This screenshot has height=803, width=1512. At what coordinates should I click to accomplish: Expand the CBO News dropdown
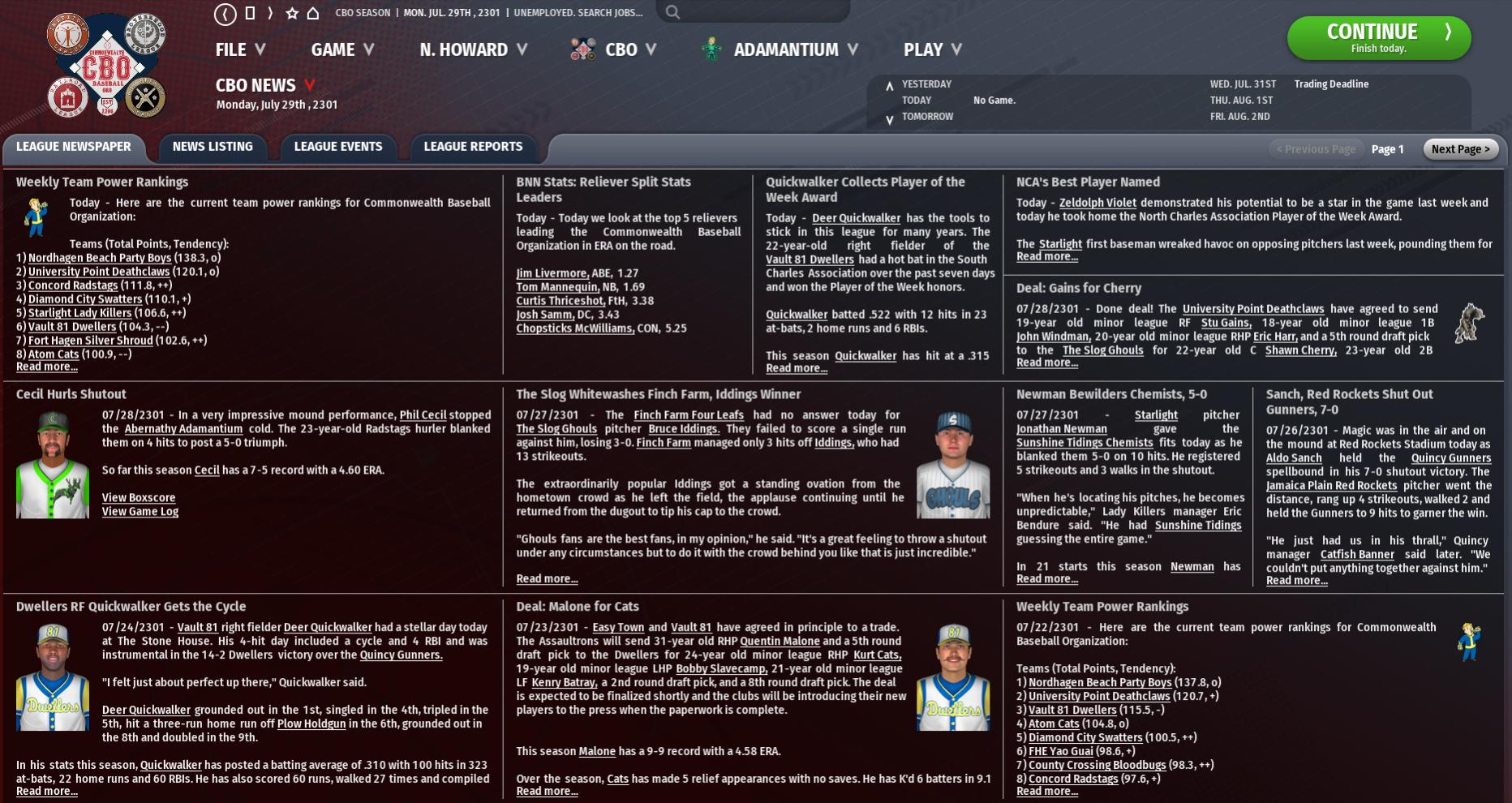(309, 85)
